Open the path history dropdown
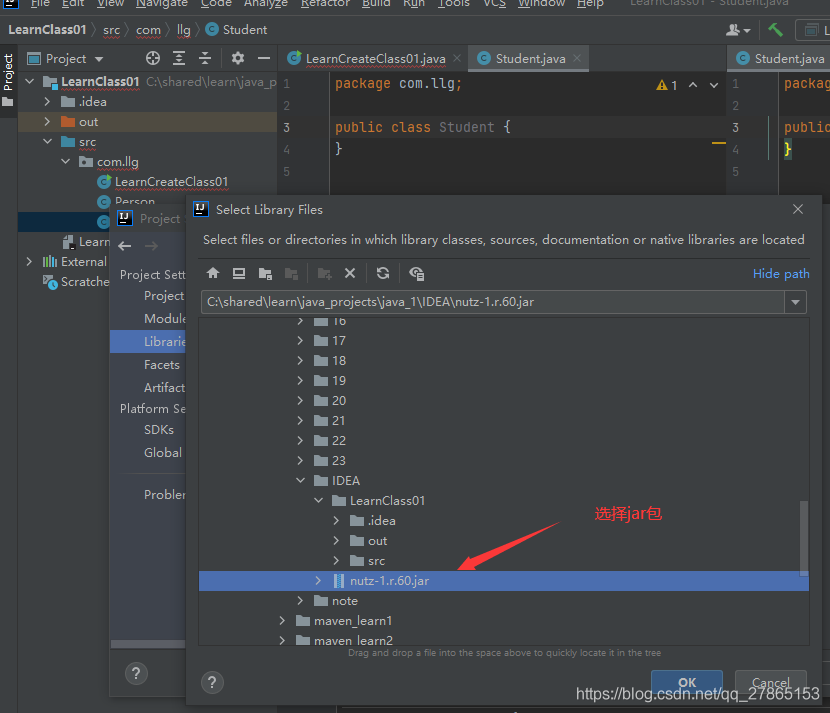830x713 pixels. coord(796,302)
